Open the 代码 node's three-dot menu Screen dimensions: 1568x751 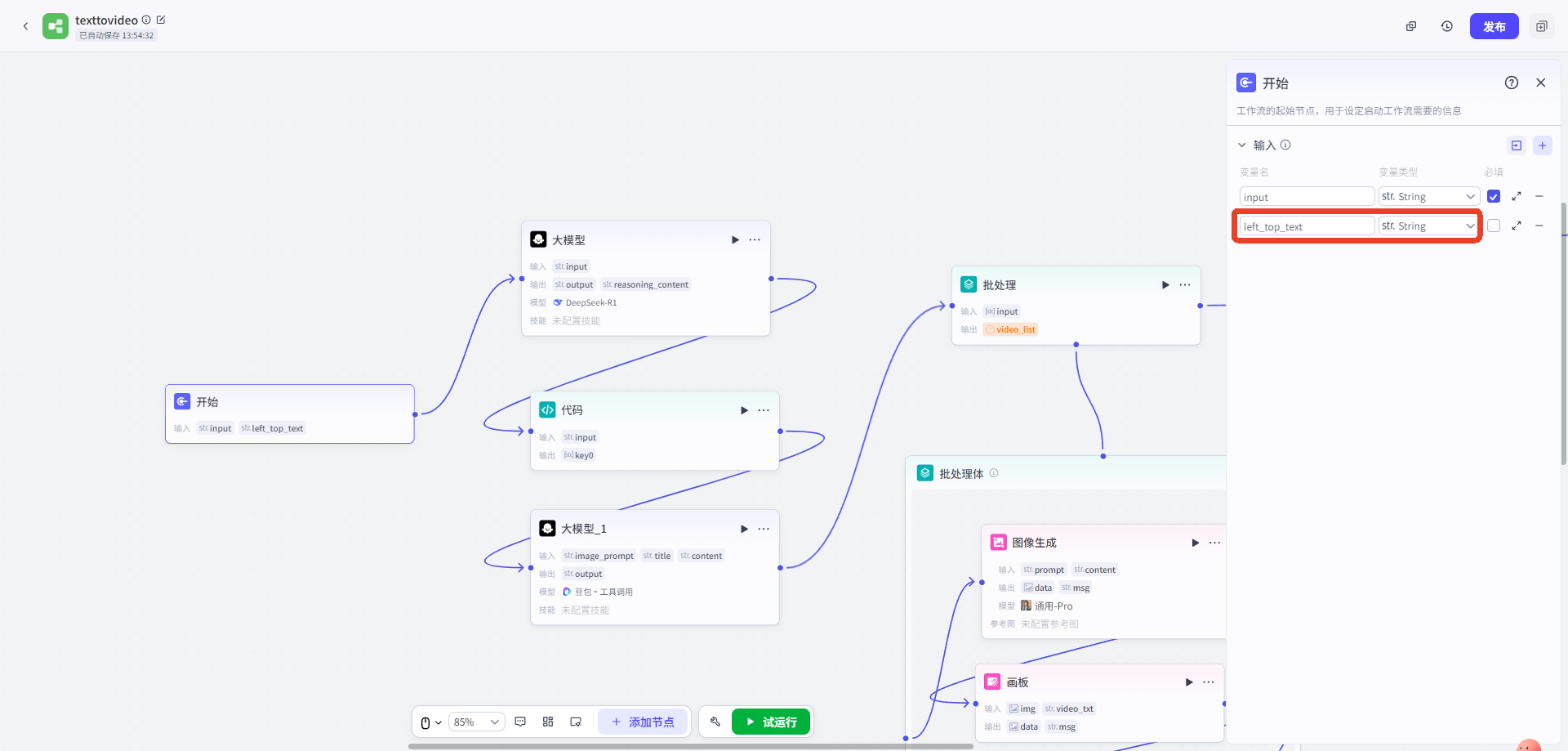764,410
